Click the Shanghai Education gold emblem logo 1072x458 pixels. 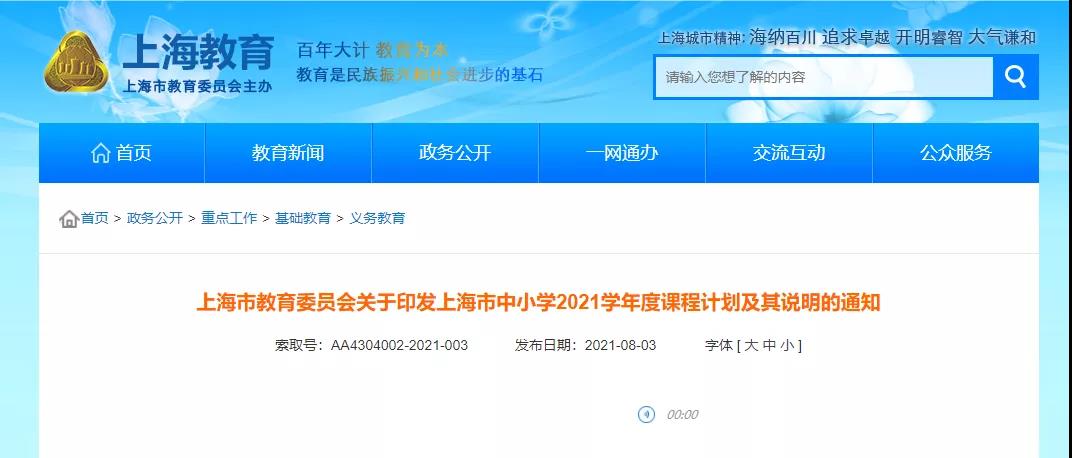(77, 62)
